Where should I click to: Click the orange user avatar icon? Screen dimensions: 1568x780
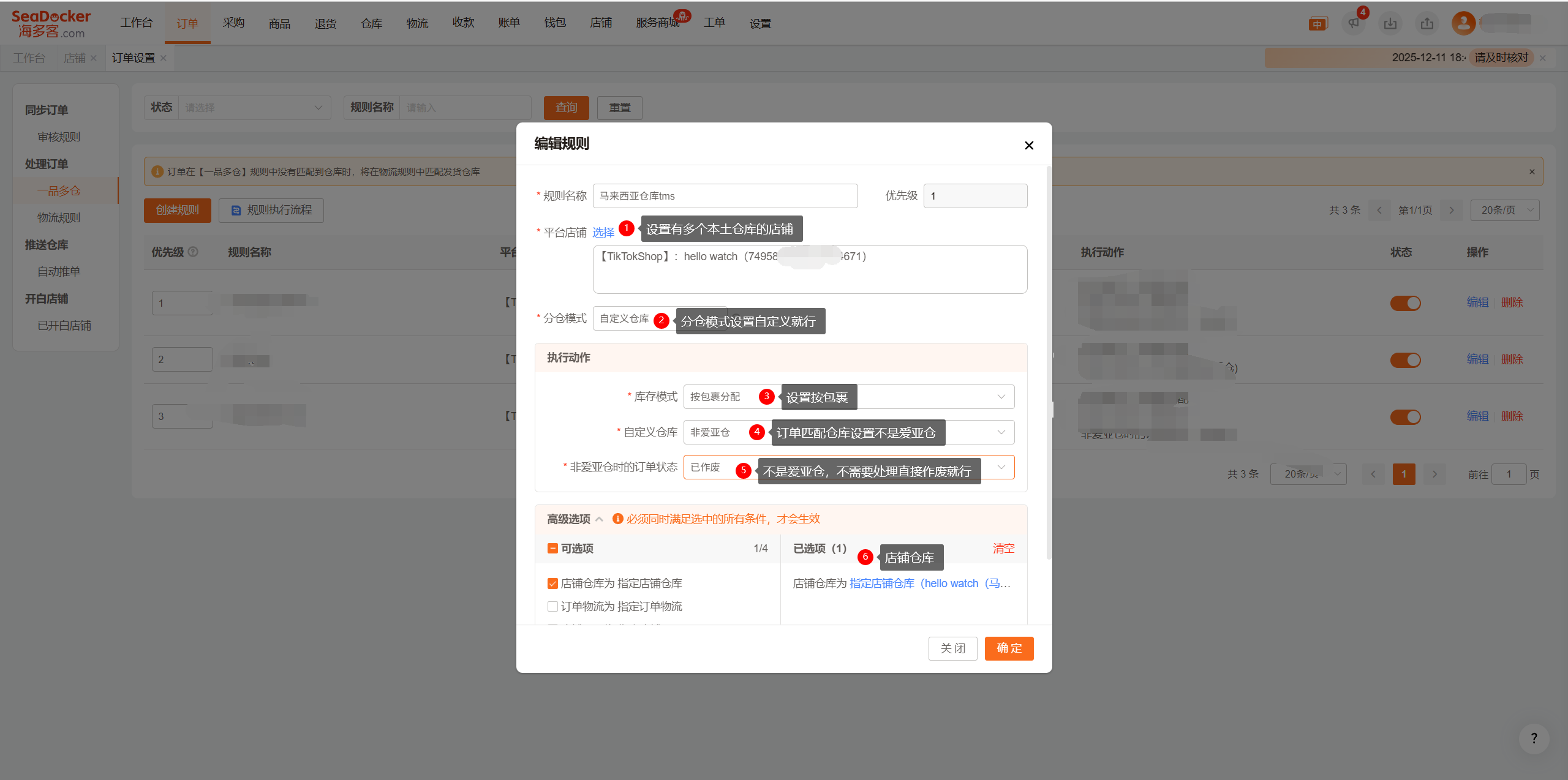(x=1463, y=23)
